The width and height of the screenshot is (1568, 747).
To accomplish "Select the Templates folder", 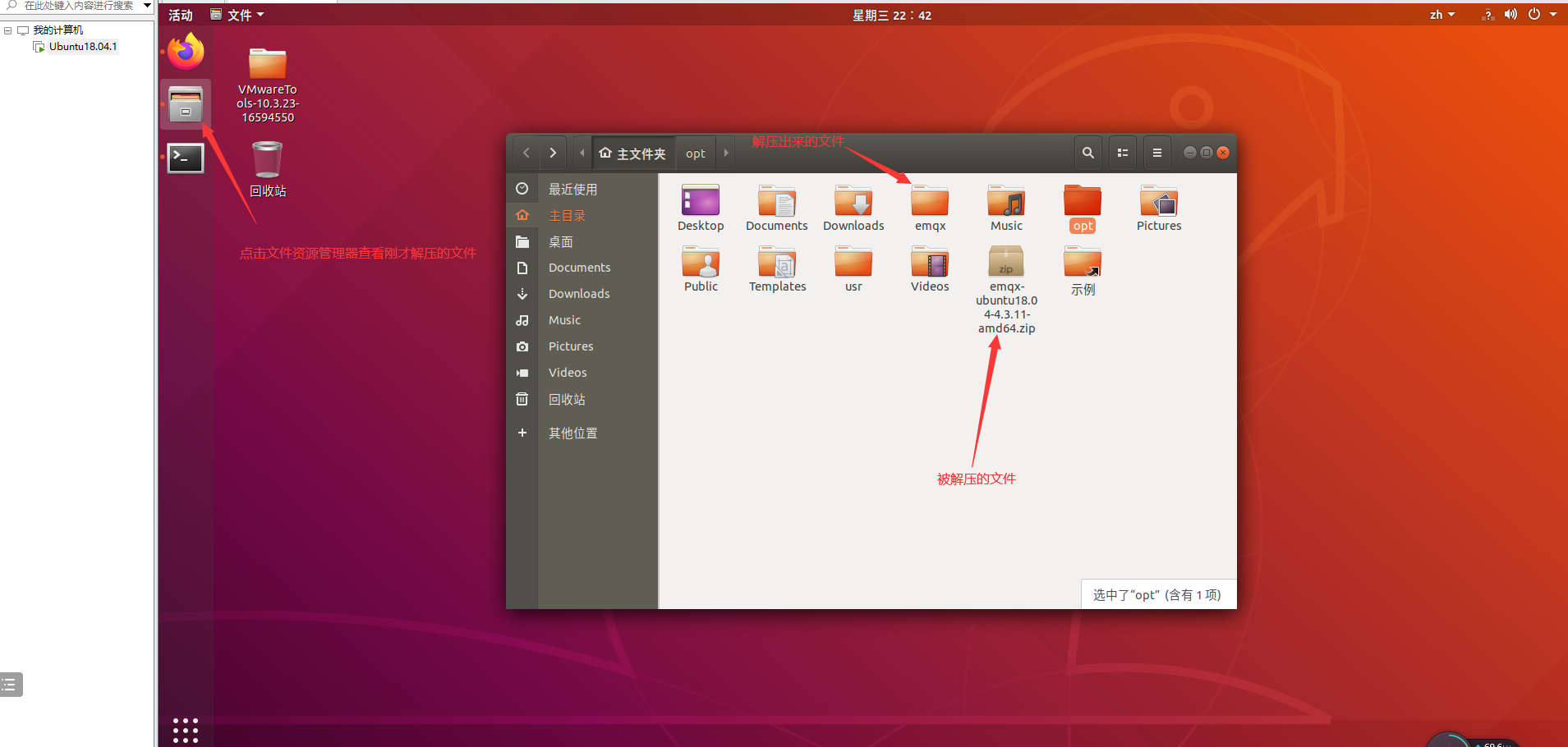I will tap(777, 269).
